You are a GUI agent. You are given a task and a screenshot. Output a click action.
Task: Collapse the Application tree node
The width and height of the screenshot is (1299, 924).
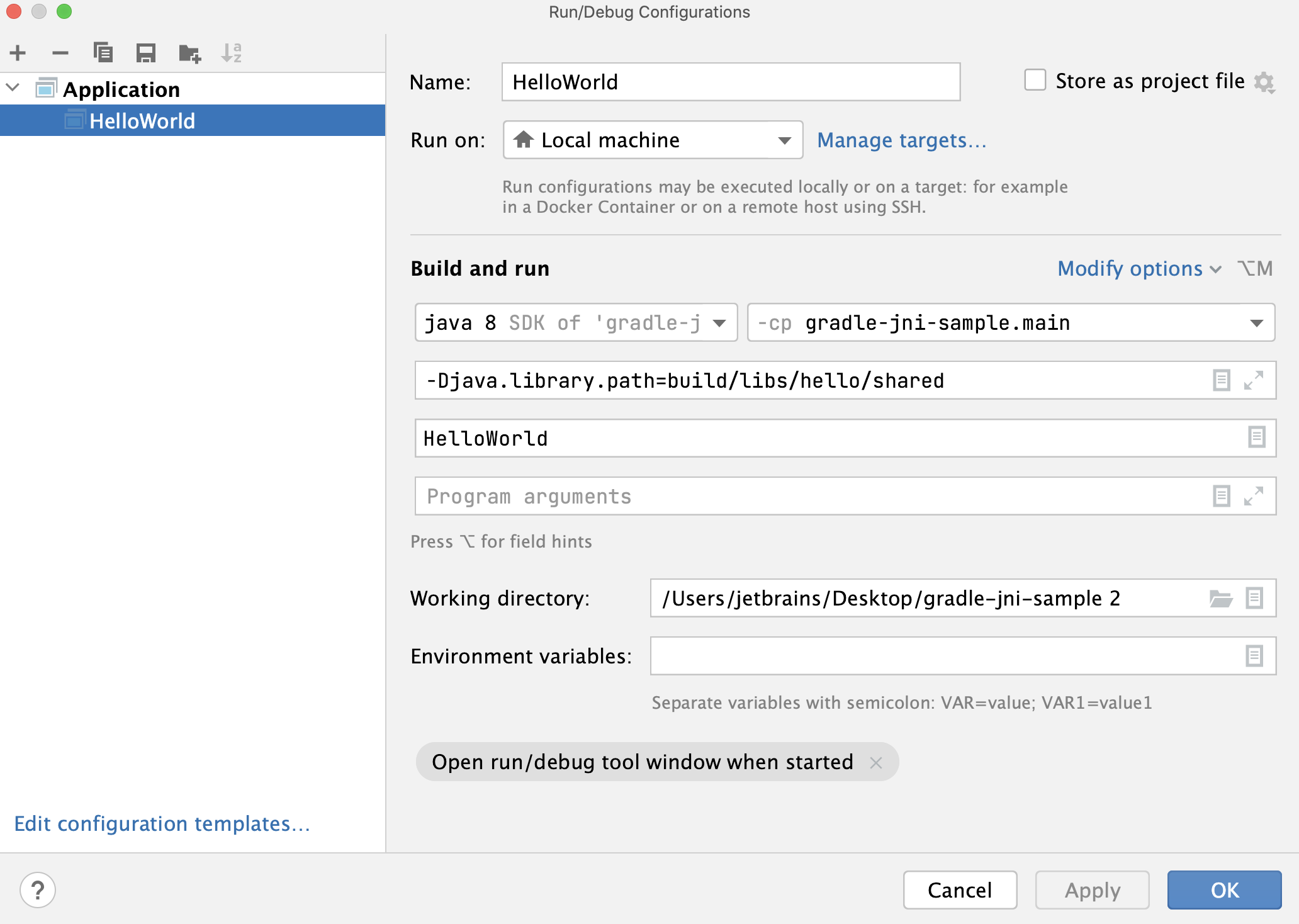point(13,88)
